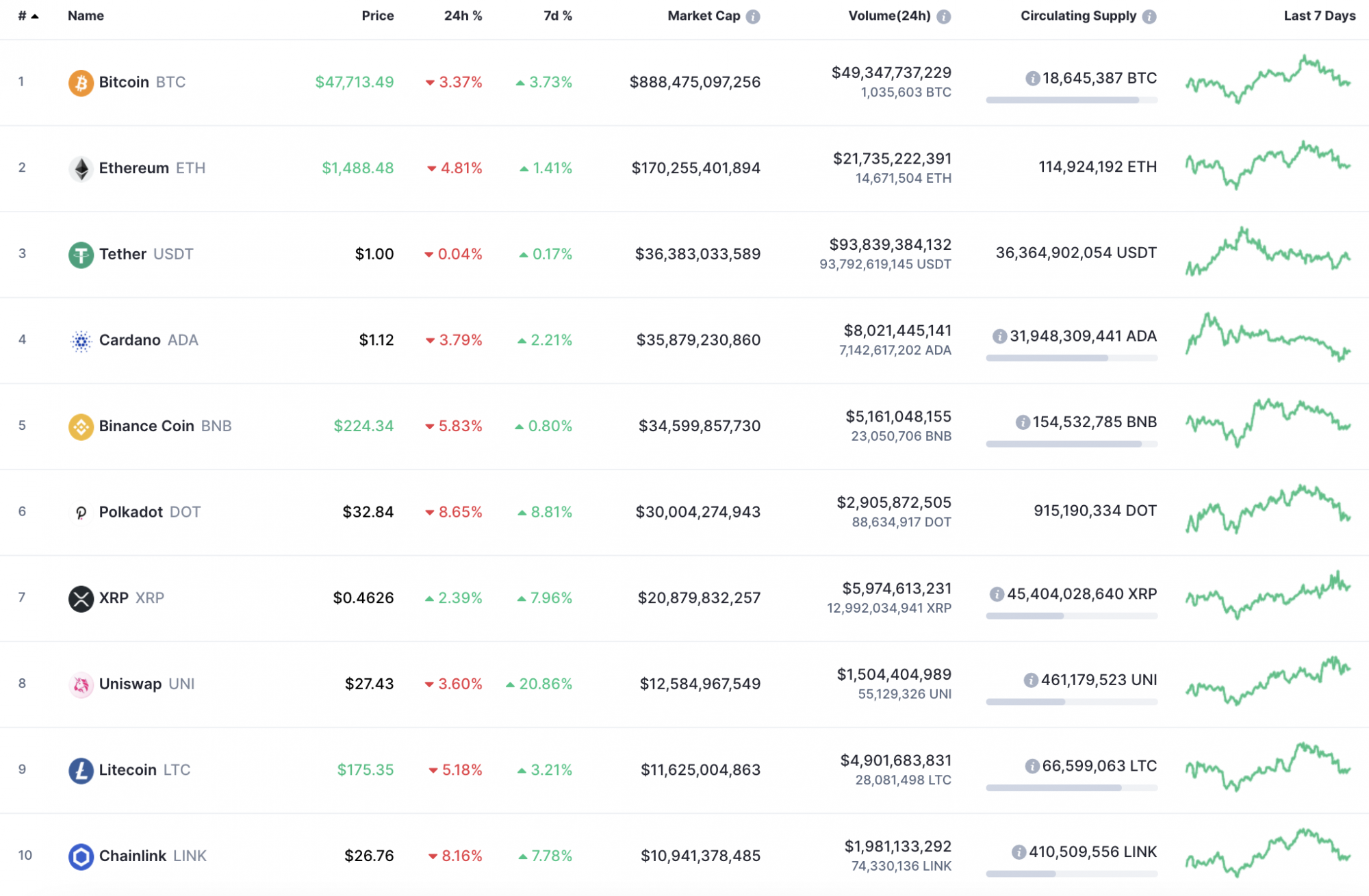Sort table by 7d % column
Viewport: 1369px width, 896px height.
point(557,16)
